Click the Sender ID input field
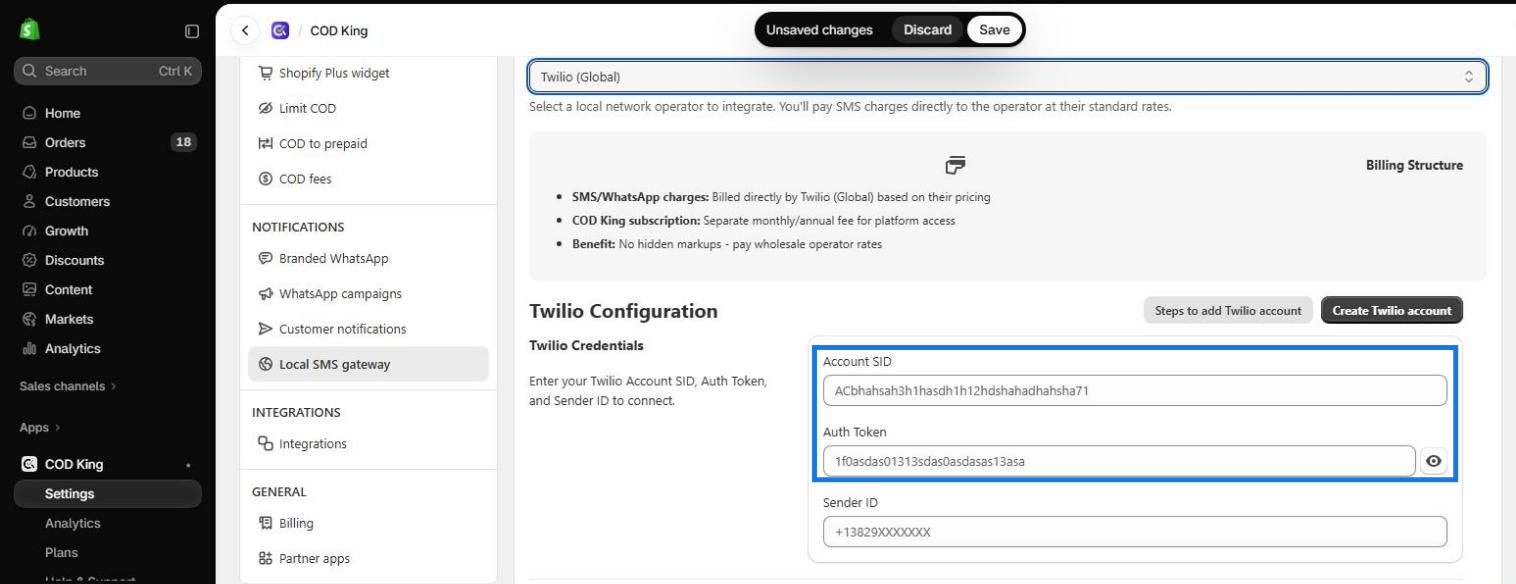 pos(1135,532)
